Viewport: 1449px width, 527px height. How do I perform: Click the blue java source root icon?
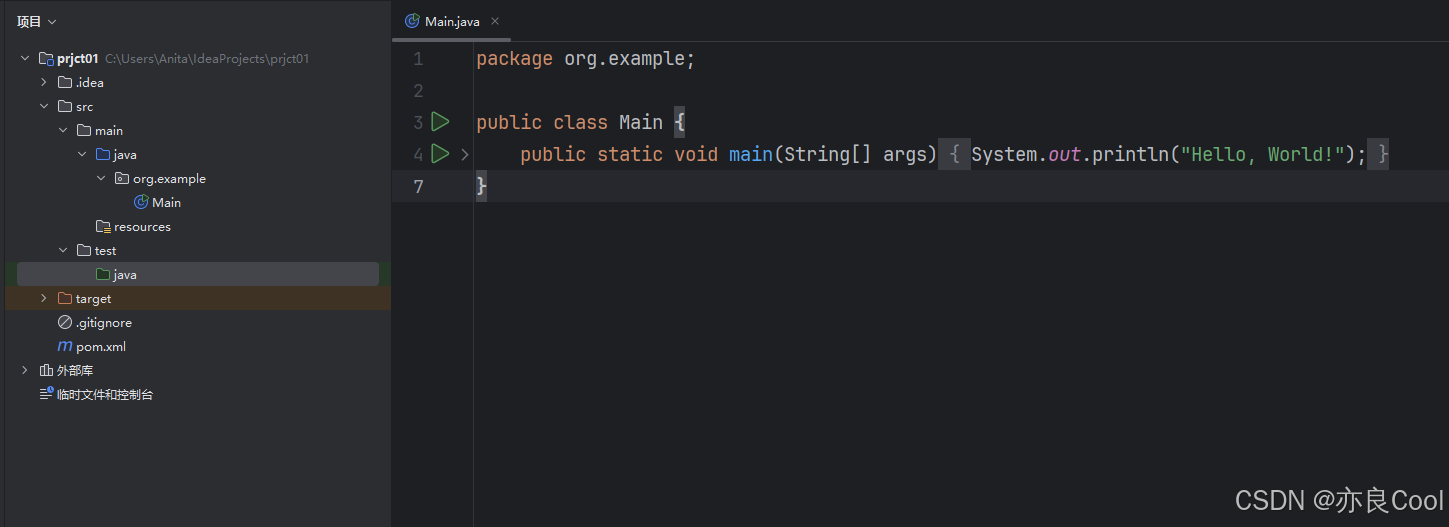tap(103, 155)
